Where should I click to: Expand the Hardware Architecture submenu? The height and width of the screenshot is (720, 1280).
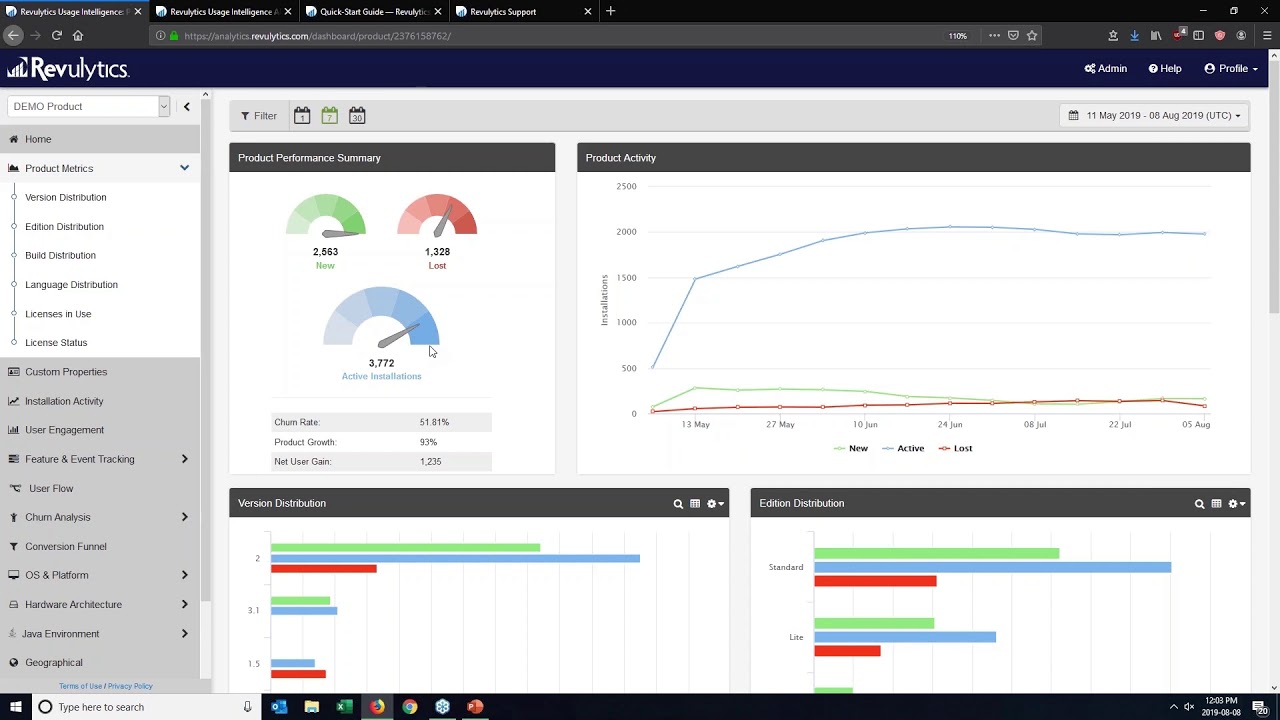point(184,604)
